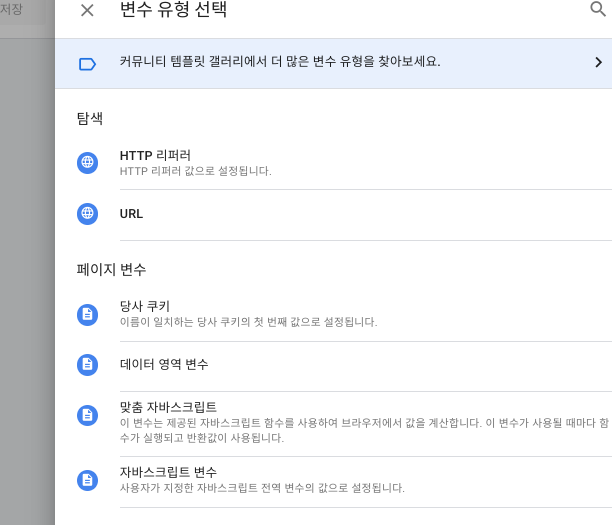
Task: Click the globe icon for HTTP 리퍼러
Action: pos(87,163)
